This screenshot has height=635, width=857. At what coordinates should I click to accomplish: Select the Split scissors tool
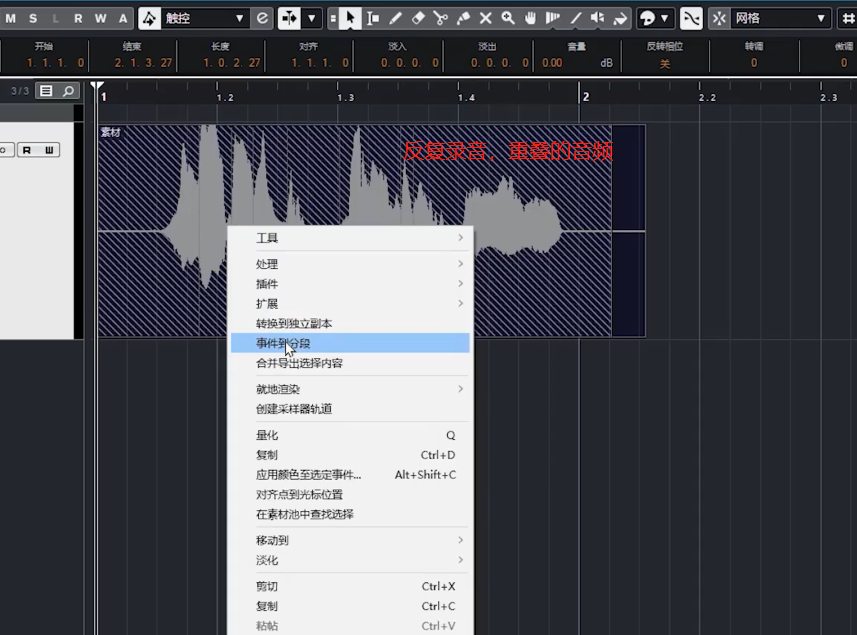441,19
